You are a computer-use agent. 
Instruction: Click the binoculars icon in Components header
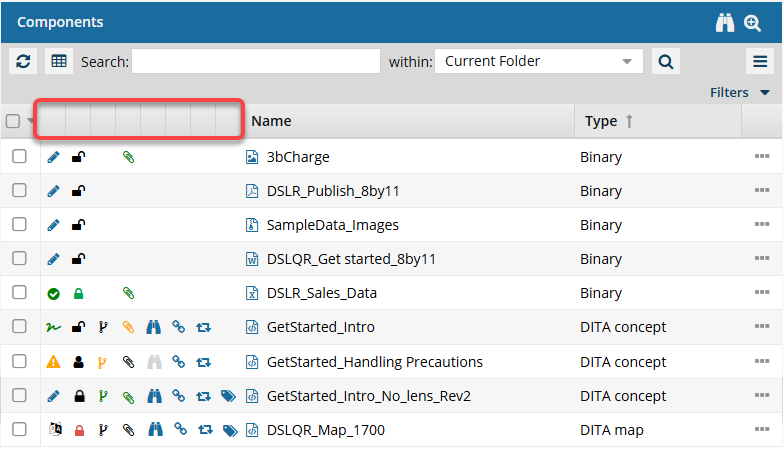pyautogui.click(x=725, y=22)
